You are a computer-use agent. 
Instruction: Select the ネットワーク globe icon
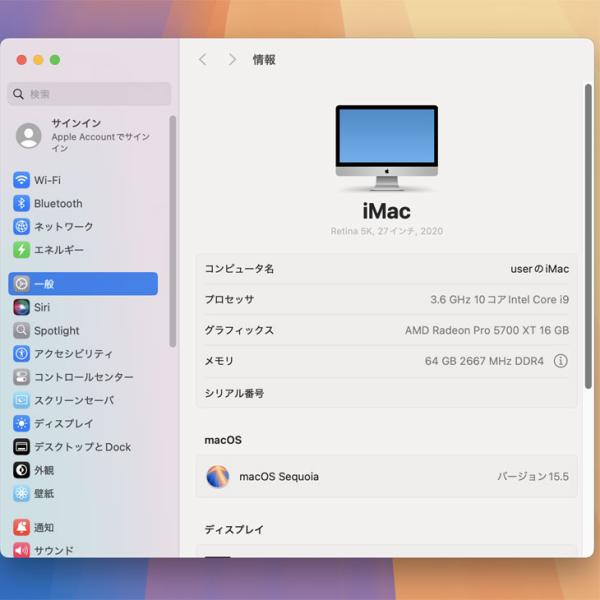coord(21,227)
